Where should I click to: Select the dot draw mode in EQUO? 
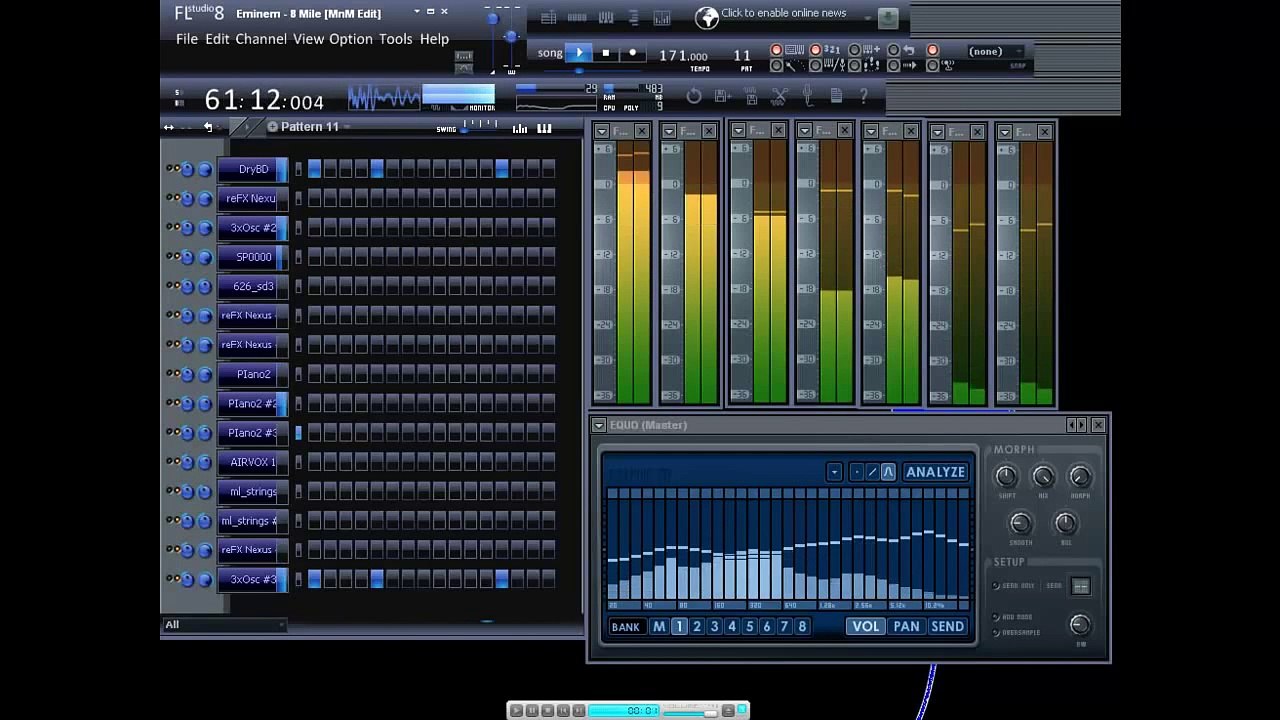coord(857,472)
